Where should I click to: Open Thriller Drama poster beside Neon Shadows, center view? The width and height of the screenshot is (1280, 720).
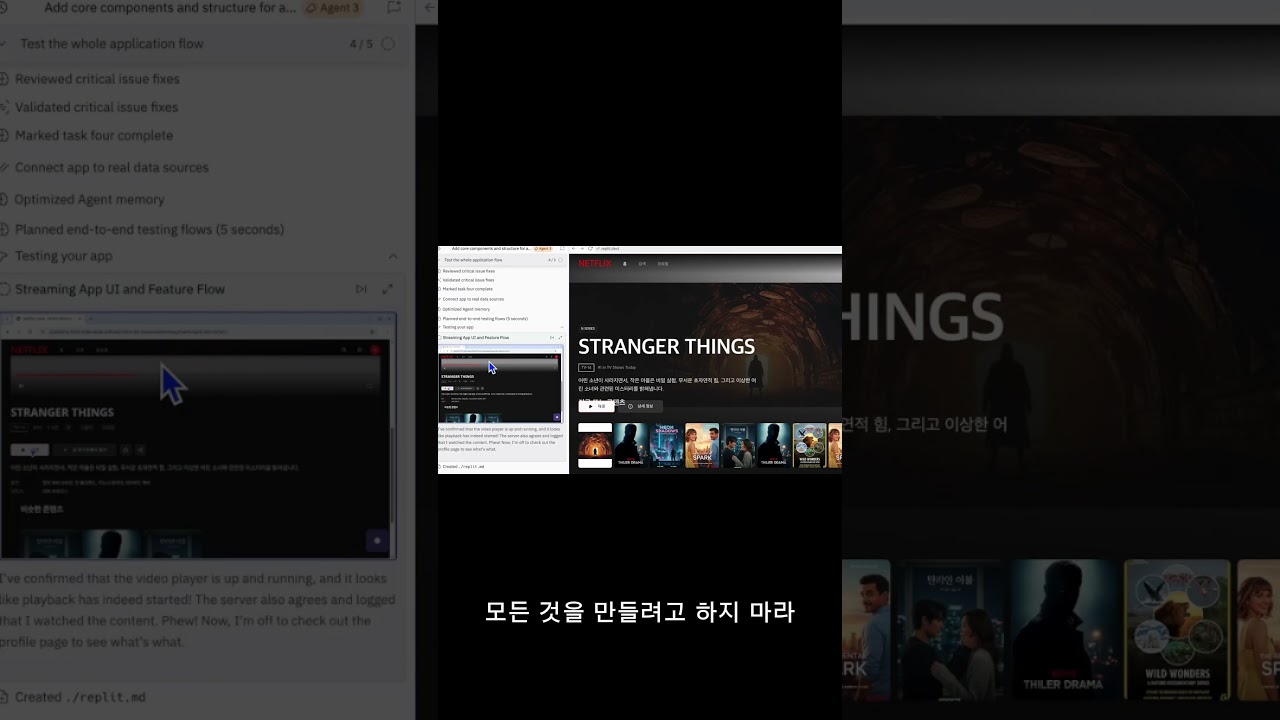pos(631,445)
